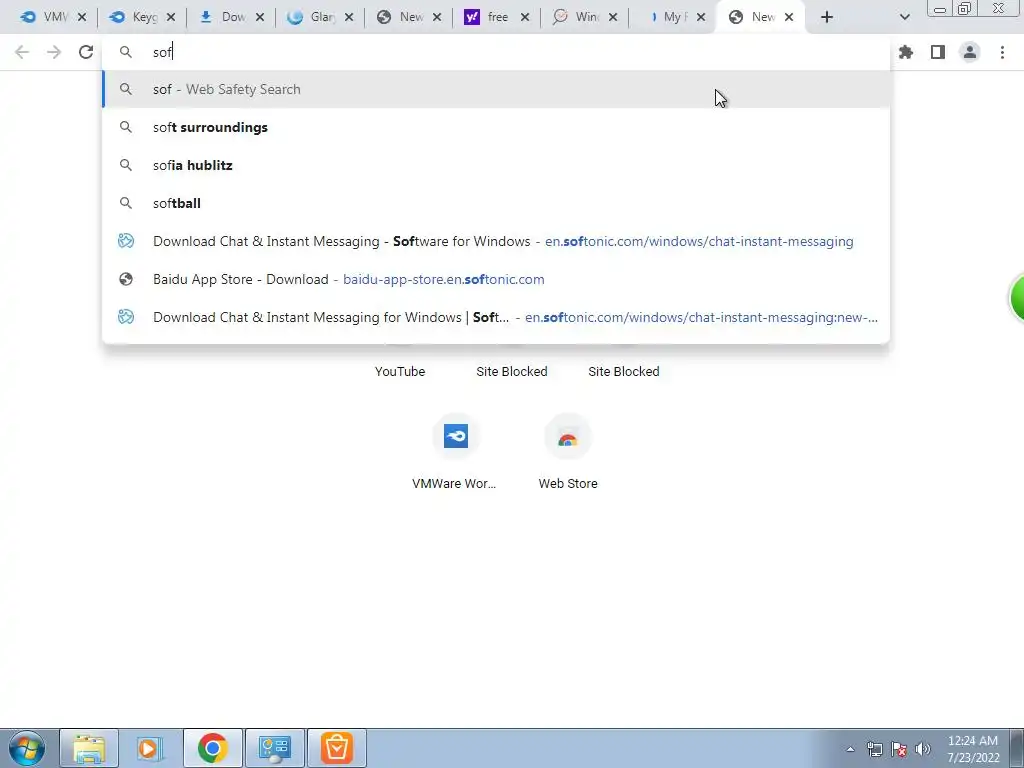Image resolution: width=1024 pixels, height=768 pixels.
Task: Open Windows Media Player from the taskbar
Action: coord(148,748)
